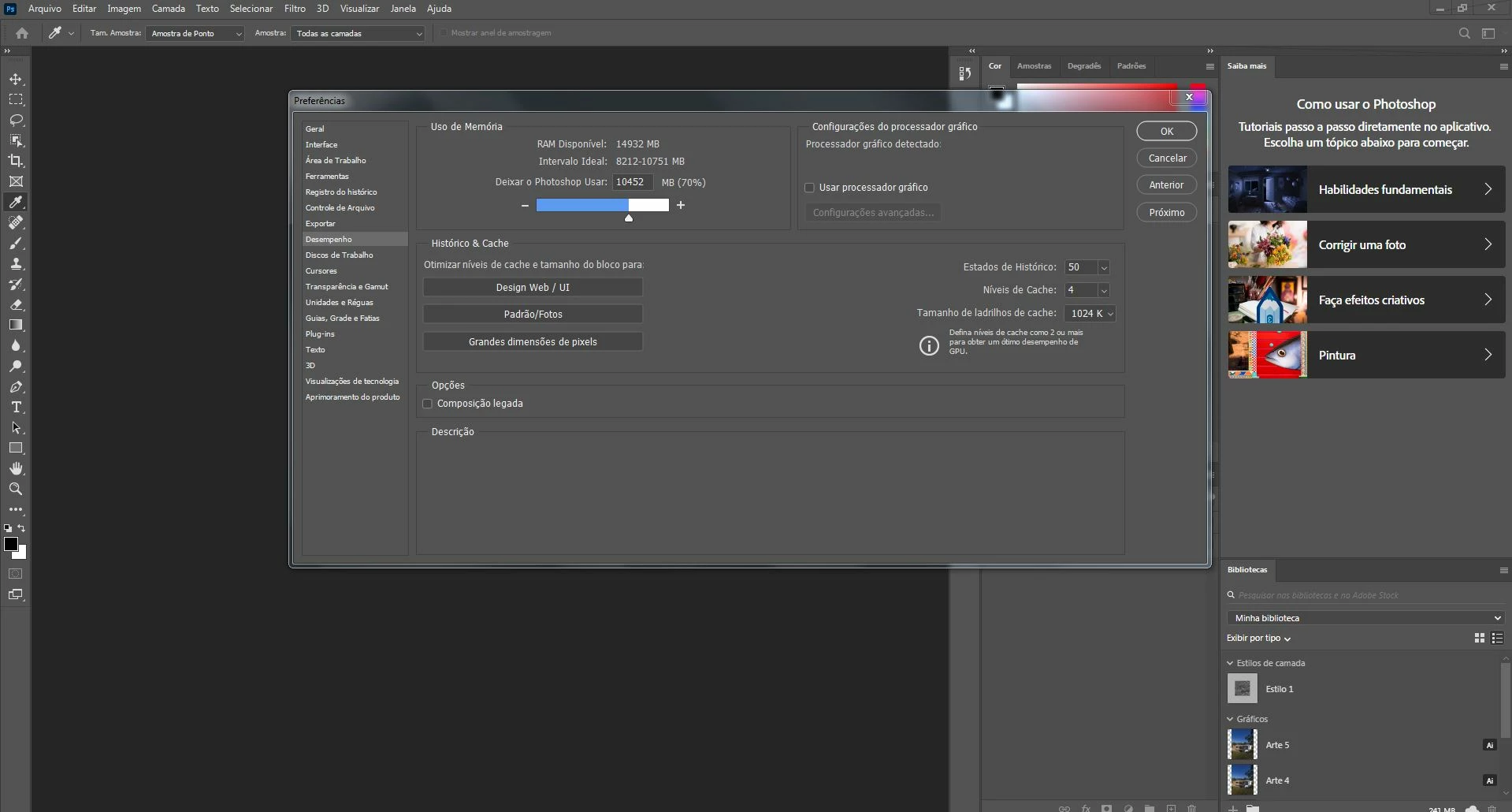Image resolution: width=1512 pixels, height=812 pixels.
Task: Check the Composição legada option
Action: (x=428, y=404)
